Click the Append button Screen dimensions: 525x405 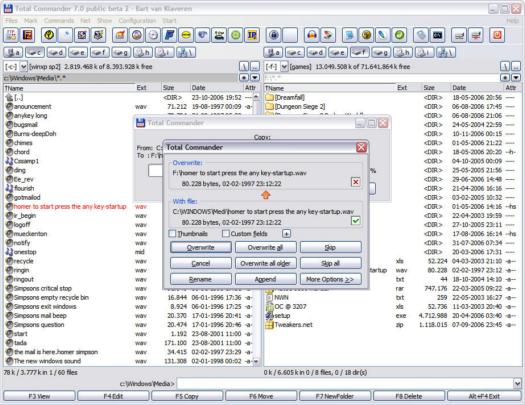coord(266,279)
